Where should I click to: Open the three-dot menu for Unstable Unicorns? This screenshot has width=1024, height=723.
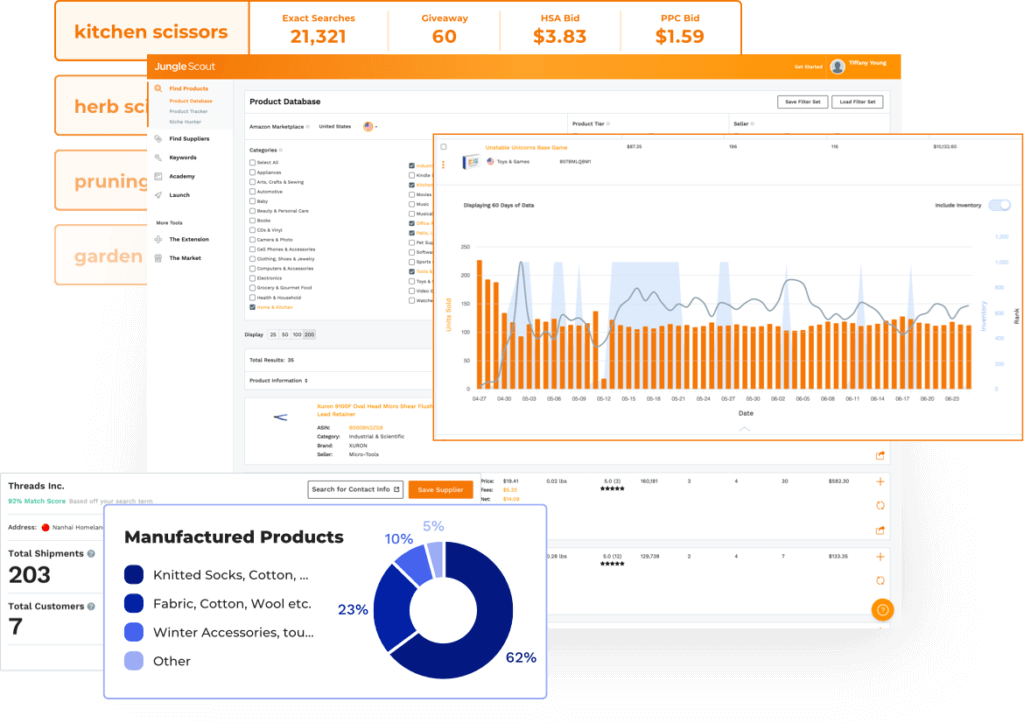coord(443,165)
